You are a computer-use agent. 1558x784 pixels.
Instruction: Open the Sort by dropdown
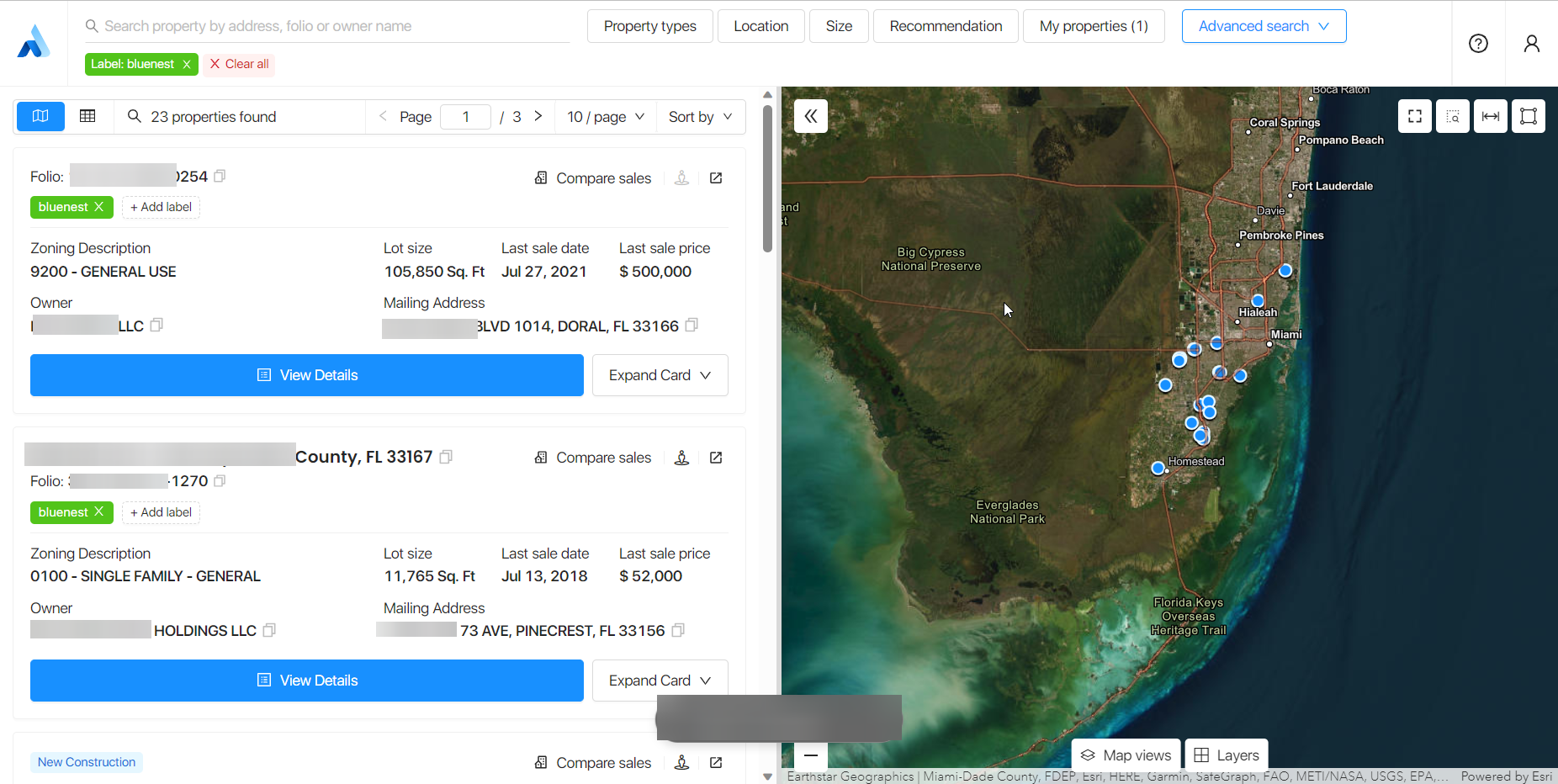click(x=700, y=117)
